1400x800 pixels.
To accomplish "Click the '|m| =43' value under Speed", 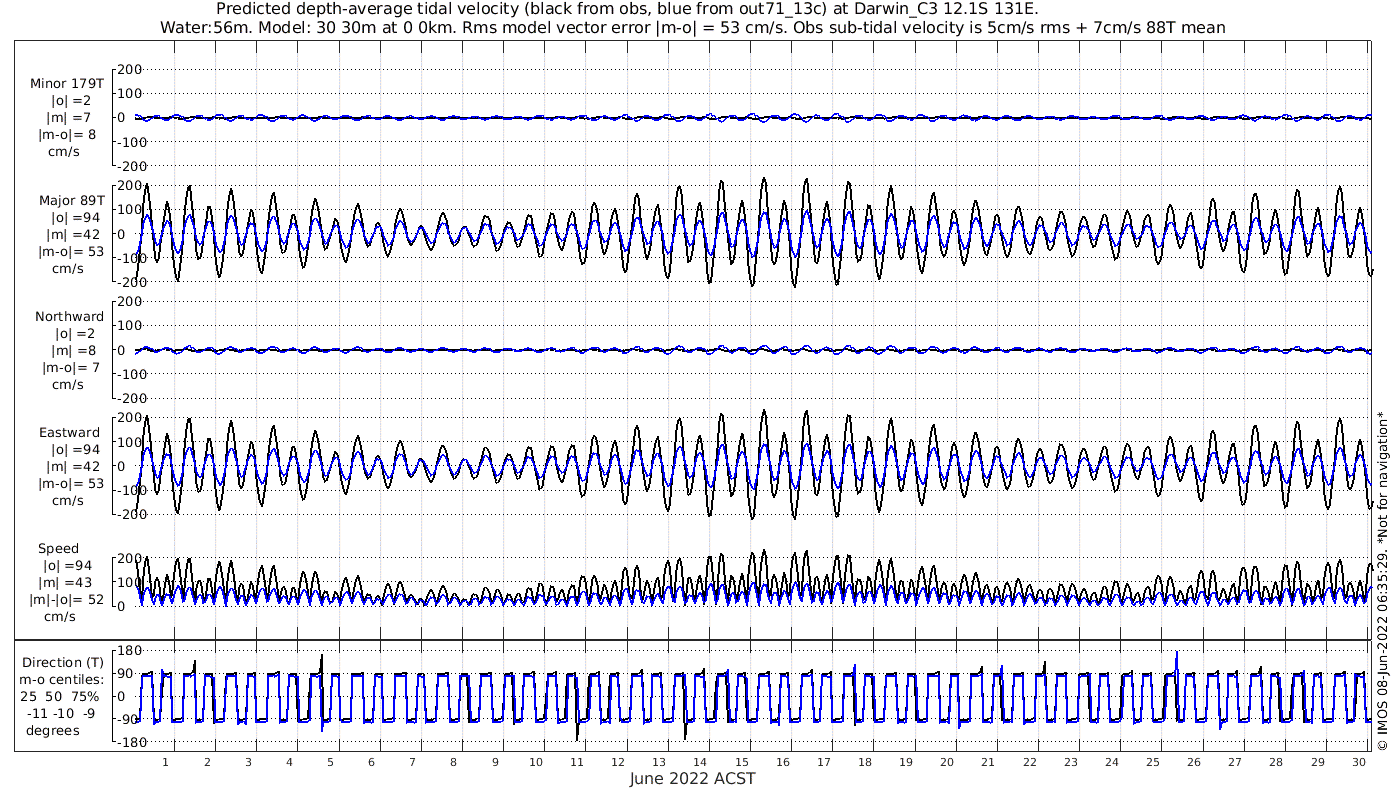I will 67,583.
